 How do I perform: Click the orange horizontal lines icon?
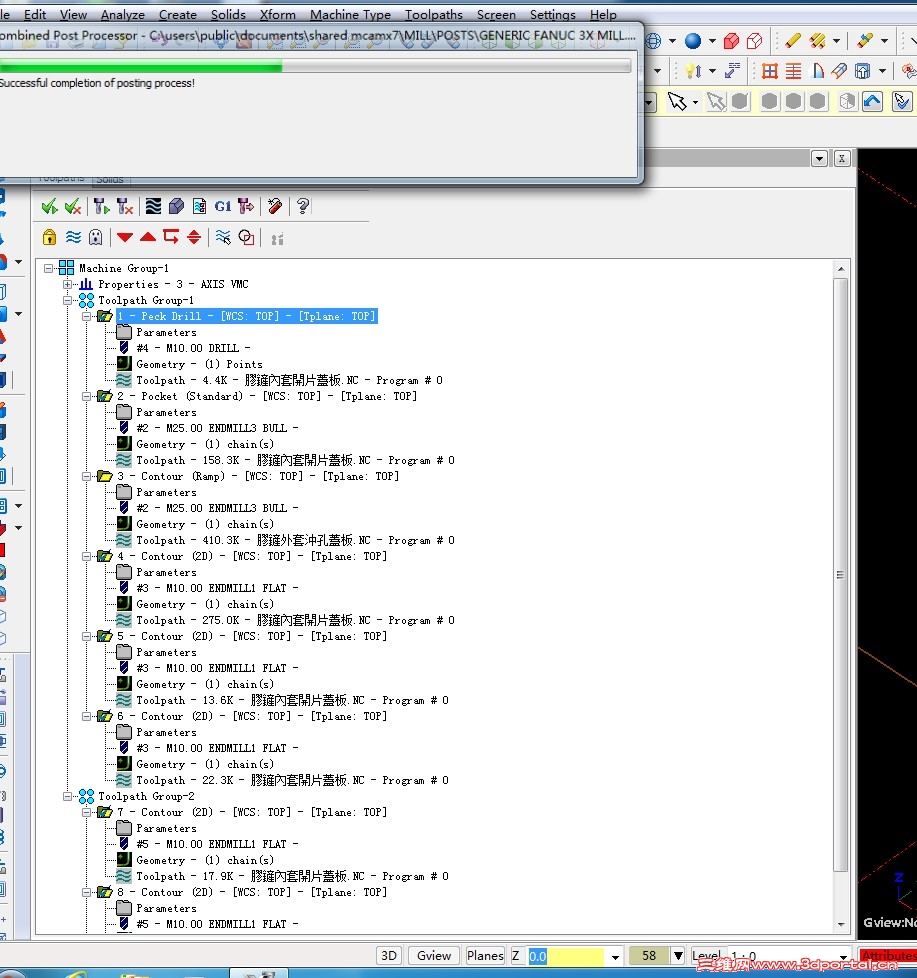tap(793, 71)
